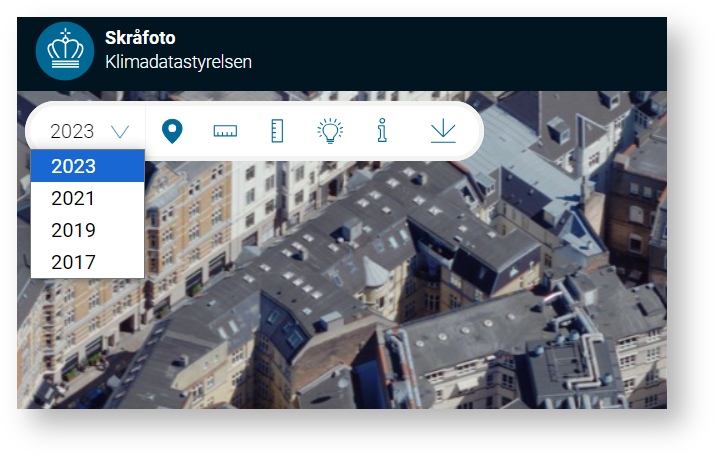Click the Skråfoto title text
This screenshot has height=457, width=715.
pyautogui.click(x=140, y=39)
